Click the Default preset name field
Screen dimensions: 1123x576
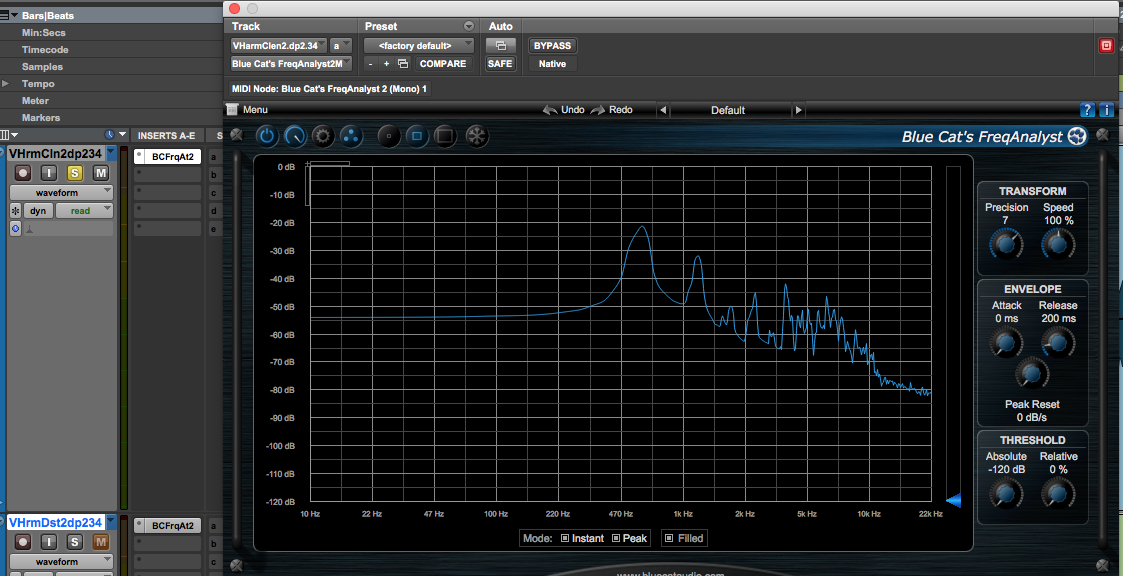728,110
